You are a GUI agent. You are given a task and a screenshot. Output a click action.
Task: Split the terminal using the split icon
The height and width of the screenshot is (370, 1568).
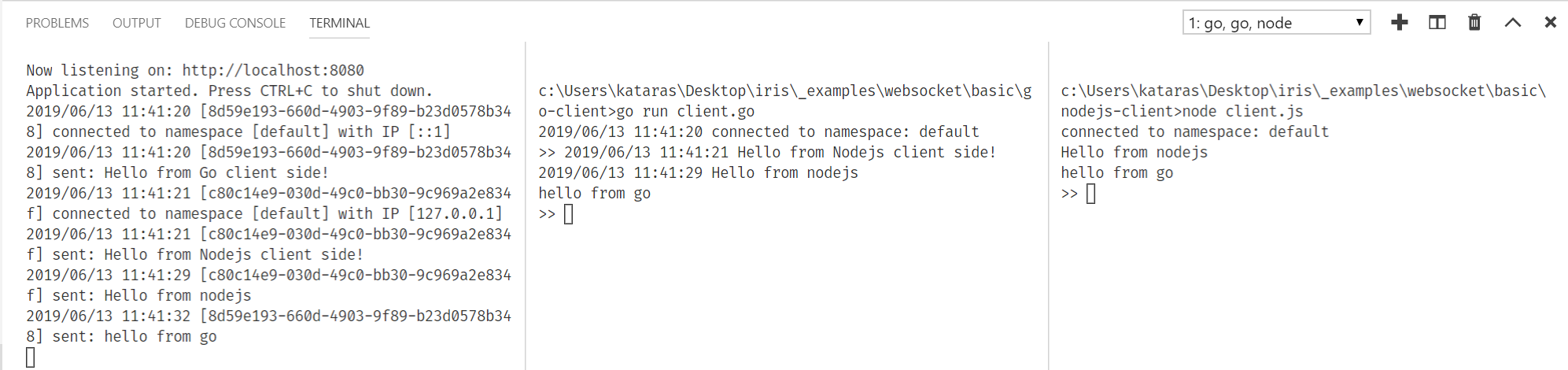click(x=1437, y=23)
